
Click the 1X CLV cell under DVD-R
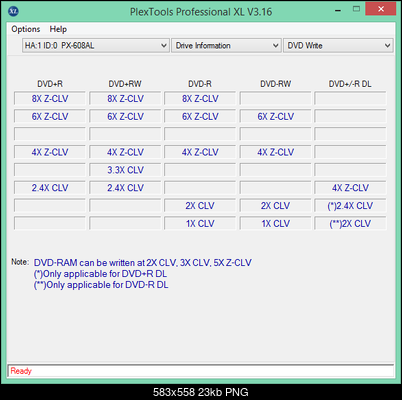(200, 223)
